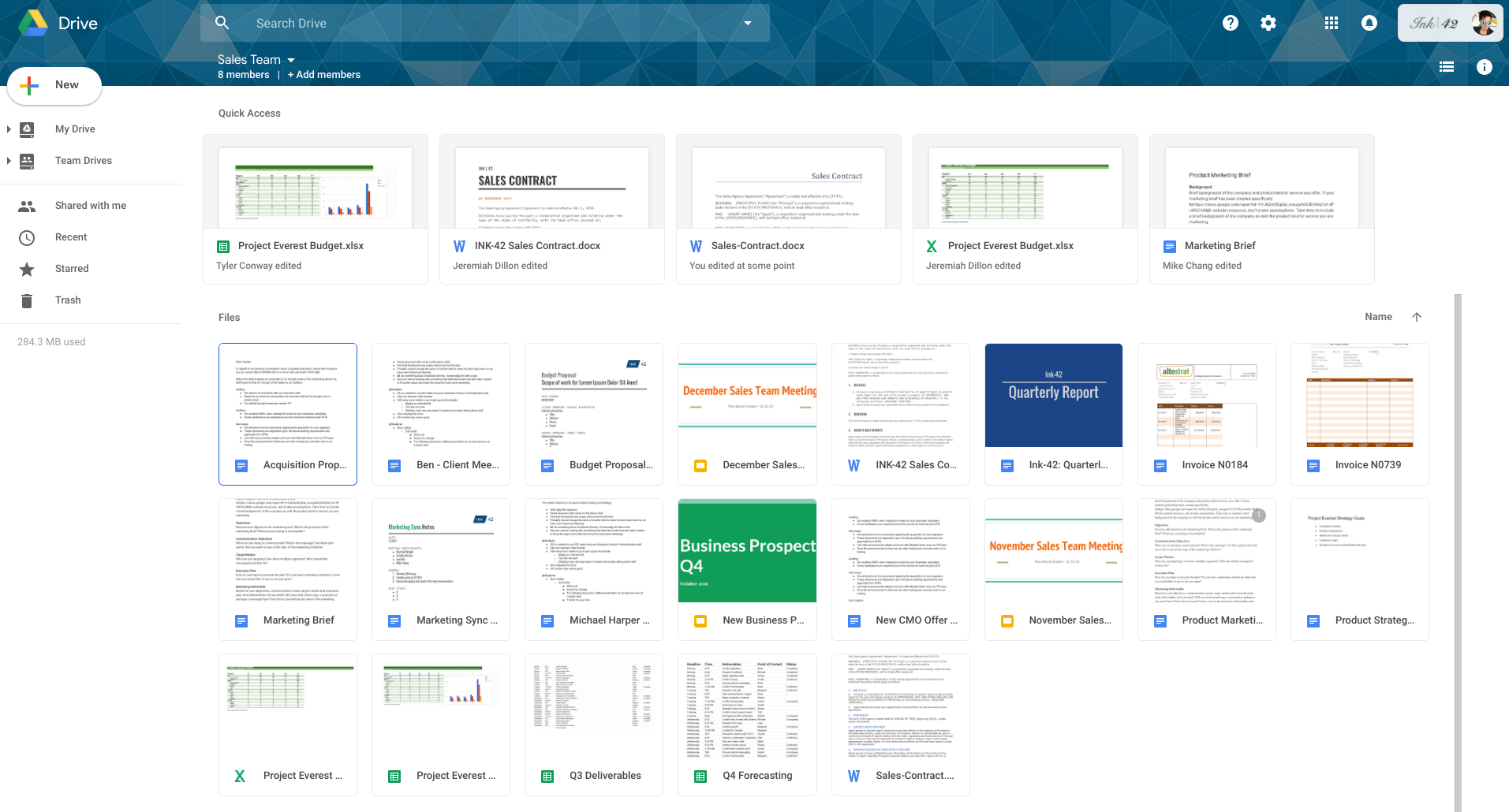Open the notifications bell
The height and width of the screenshot is (812, 1509).
tap(1369, 23)
